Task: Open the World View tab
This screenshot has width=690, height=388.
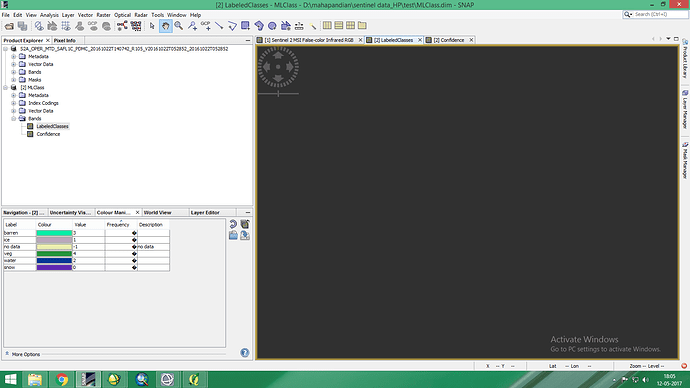Action: tap(158, 212)
